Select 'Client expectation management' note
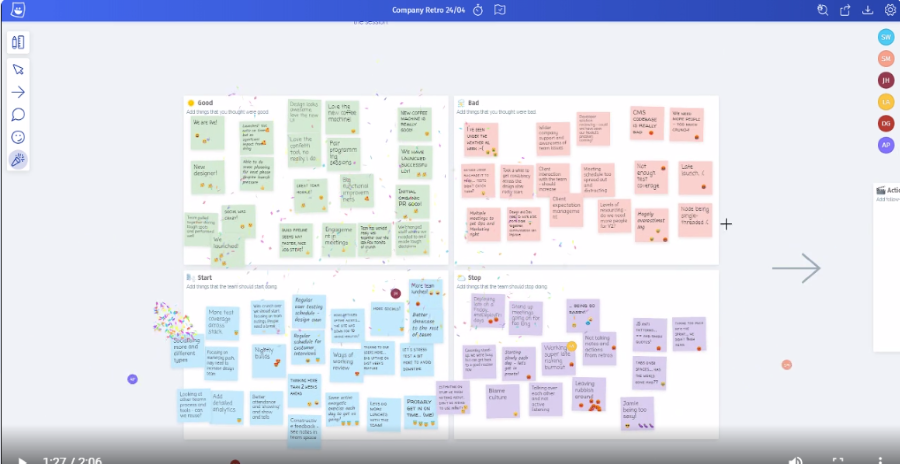 click(566, 210)
